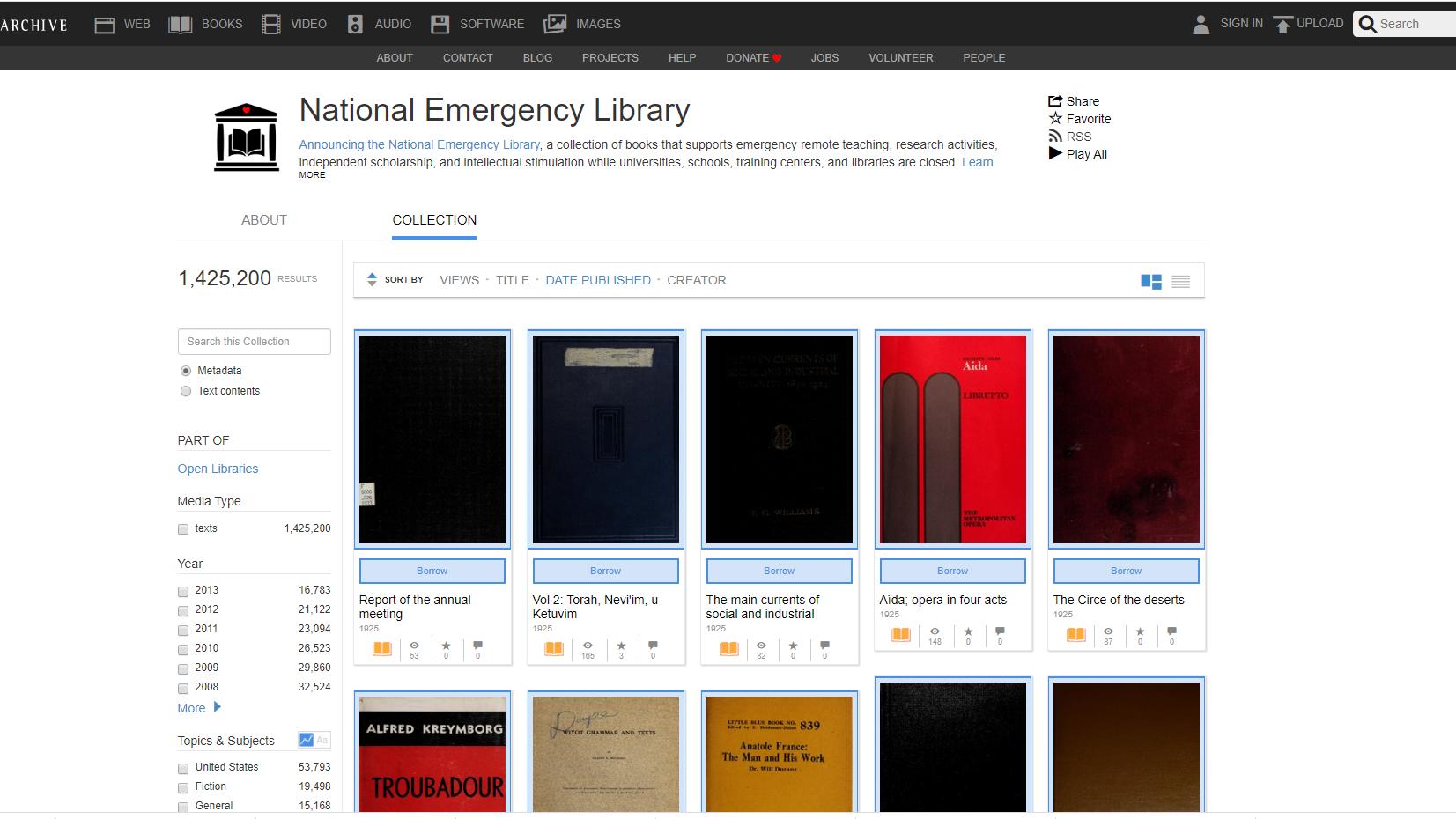1456x819 pixels.
Task: Check the 2008 year filter
Action: tap(183, 688)
